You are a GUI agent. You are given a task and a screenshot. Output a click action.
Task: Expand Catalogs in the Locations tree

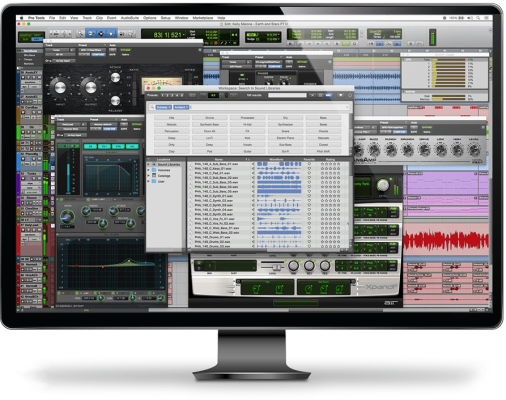point(149,176)
